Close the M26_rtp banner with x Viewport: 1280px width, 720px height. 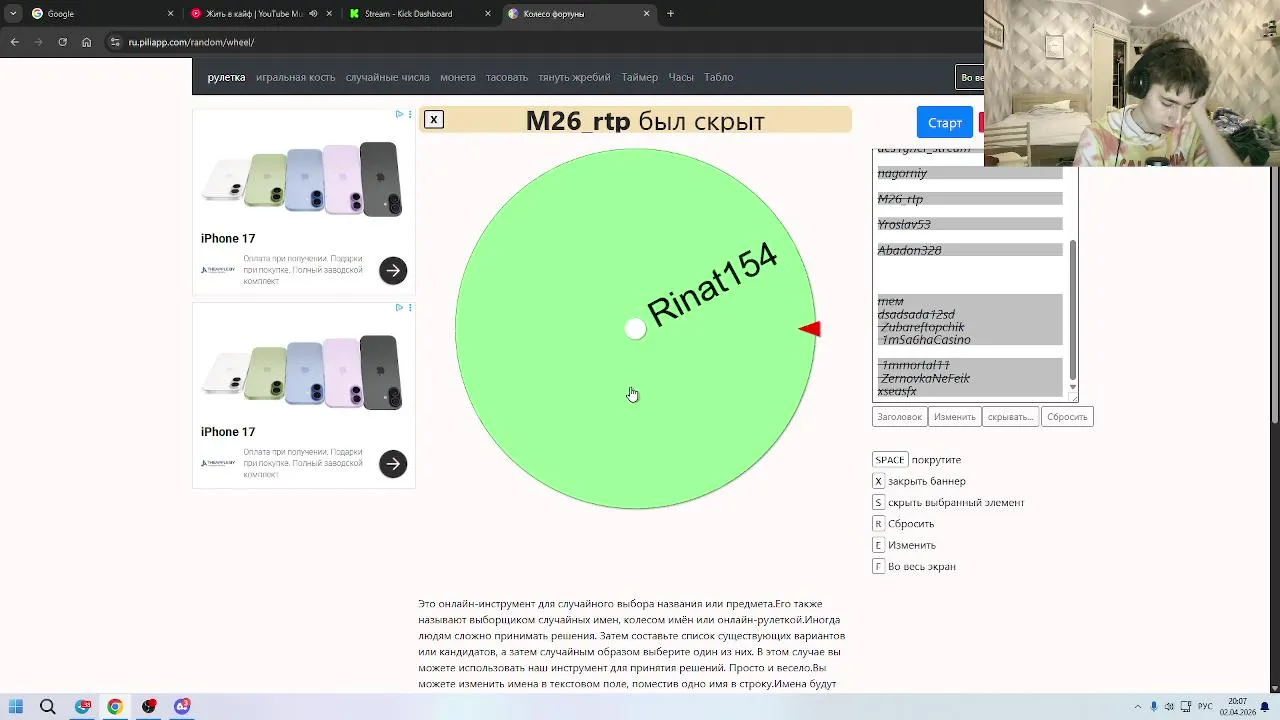coord(433,120)
